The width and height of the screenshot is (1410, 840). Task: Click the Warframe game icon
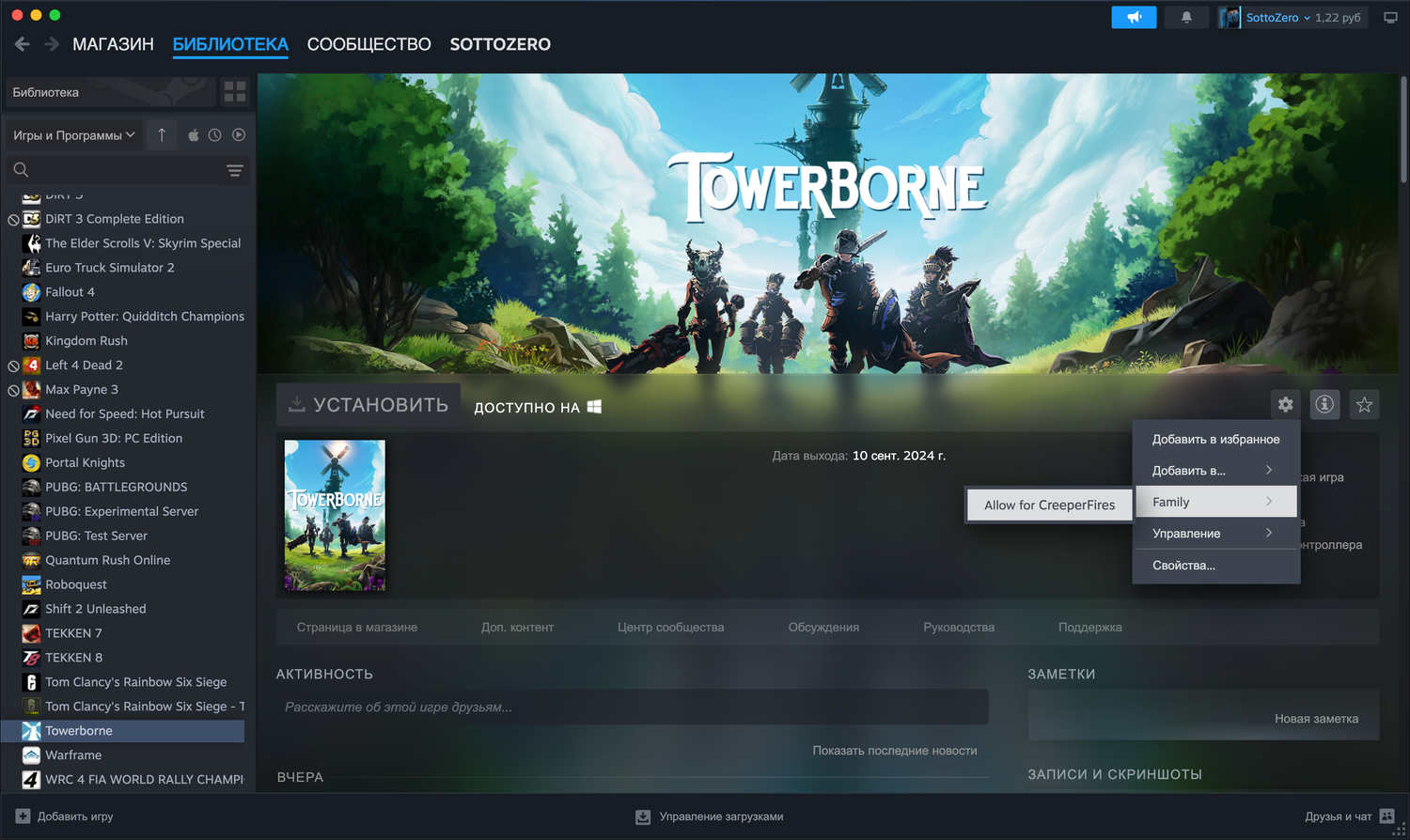pyautogui.click(x=31, y=755)
